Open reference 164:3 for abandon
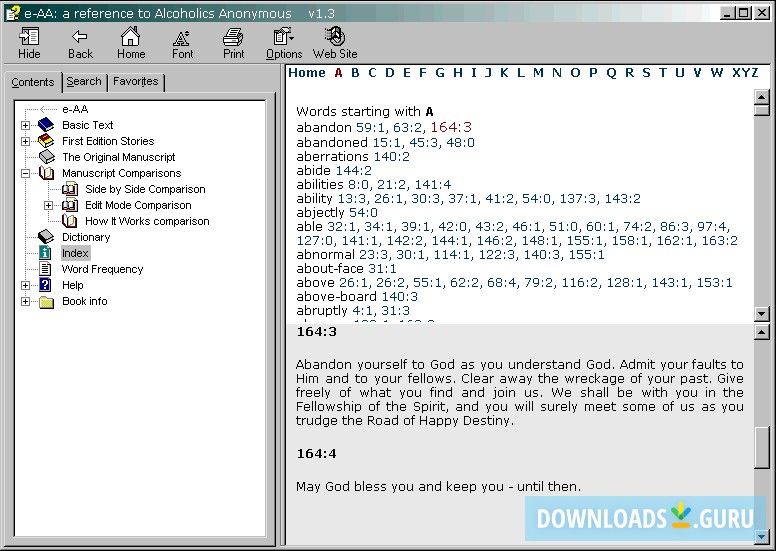The height and width of the screenshot is (551, 776). [x=451, y=127]
